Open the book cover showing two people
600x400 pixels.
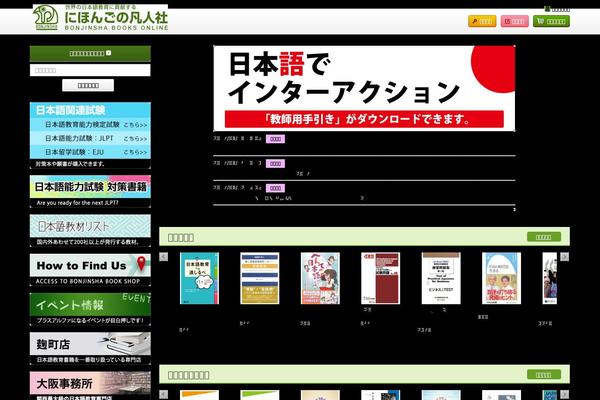[x=501, y=278]
